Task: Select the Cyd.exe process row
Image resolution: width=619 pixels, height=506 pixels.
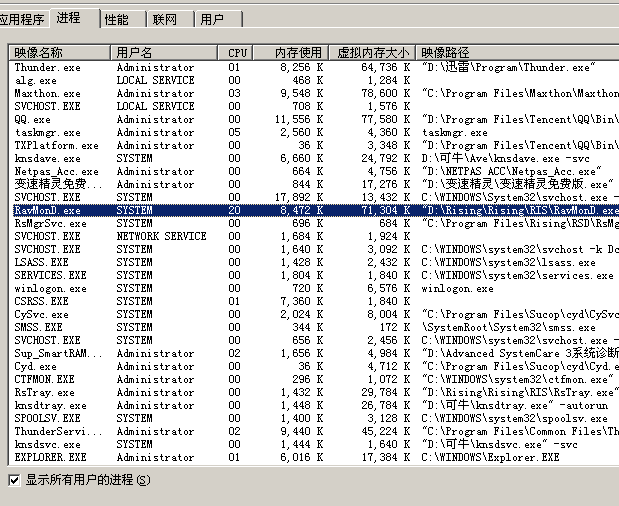Action: click(314, 366)
